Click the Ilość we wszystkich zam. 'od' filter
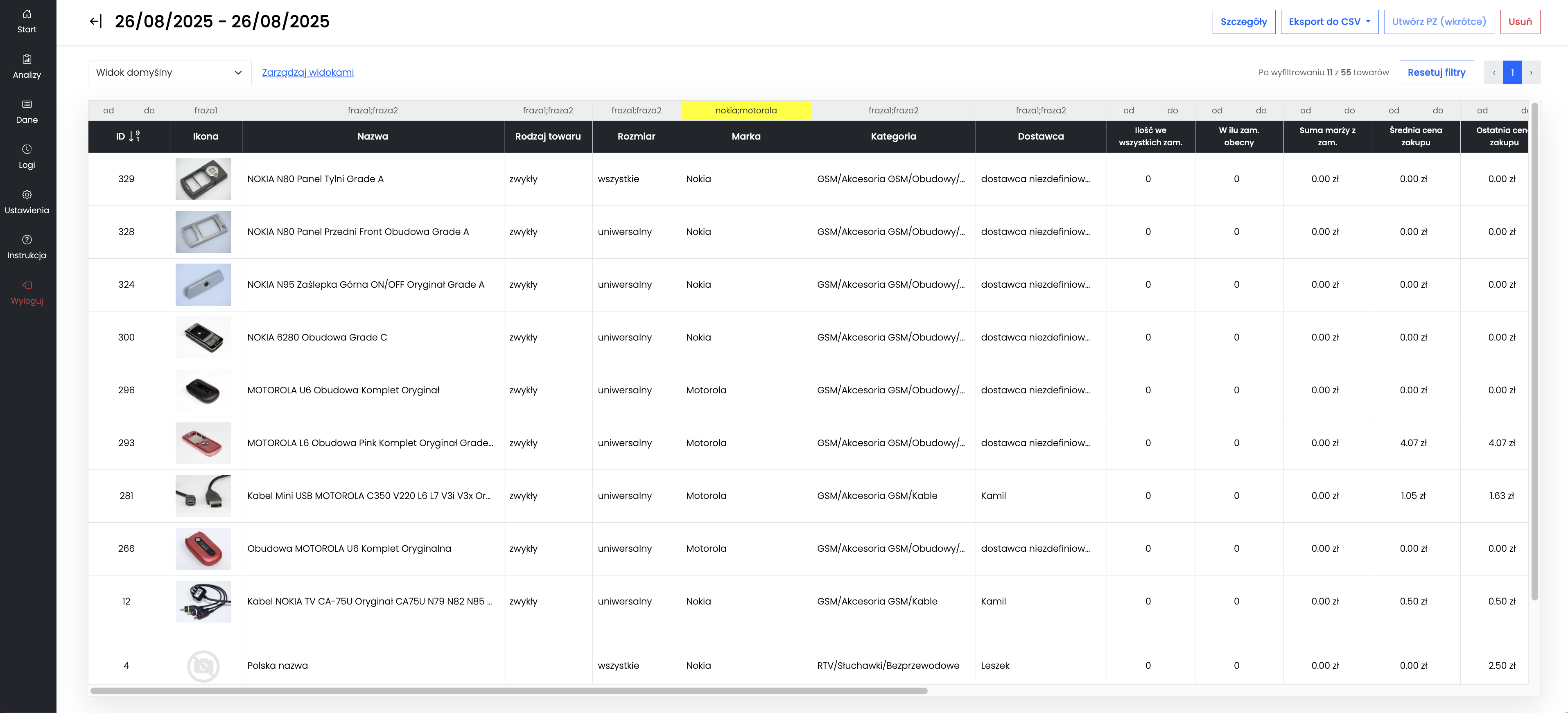Viewport: 1568px width, 713px height. click(1129, 111)
